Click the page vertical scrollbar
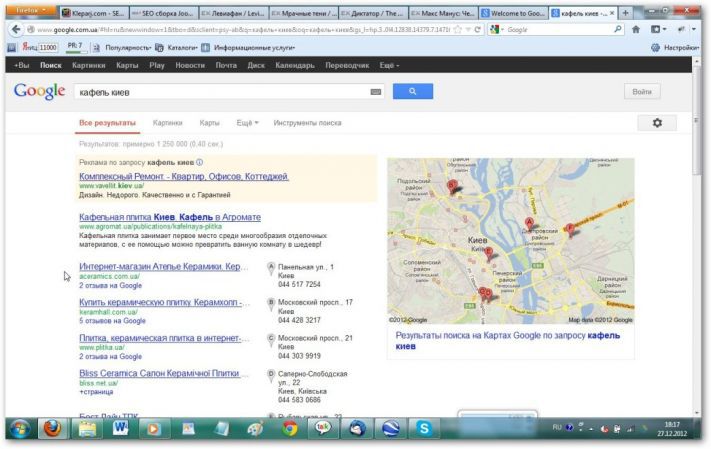Image resolution: width=711 pixels, height=449 pixels. (696, 243)
